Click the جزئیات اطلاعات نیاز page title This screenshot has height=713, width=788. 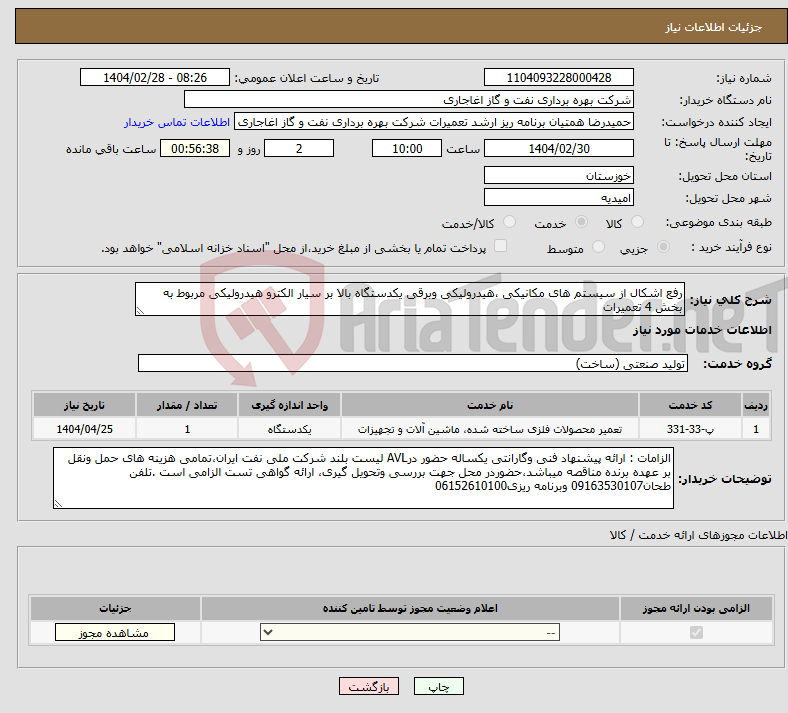pos(714,27)
